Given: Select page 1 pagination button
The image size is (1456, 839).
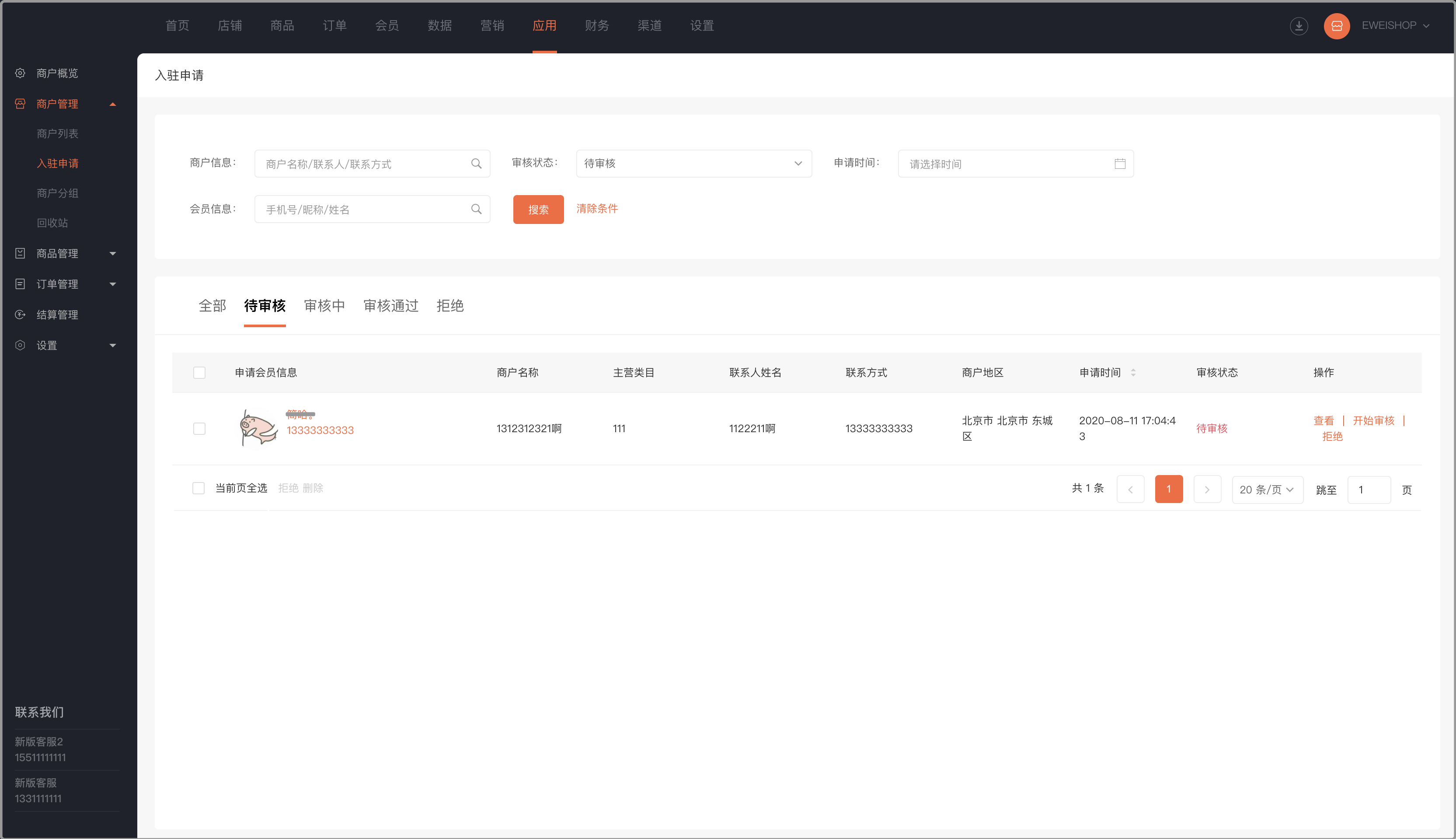Looking at the screenshot, I should click(1169, 489).
